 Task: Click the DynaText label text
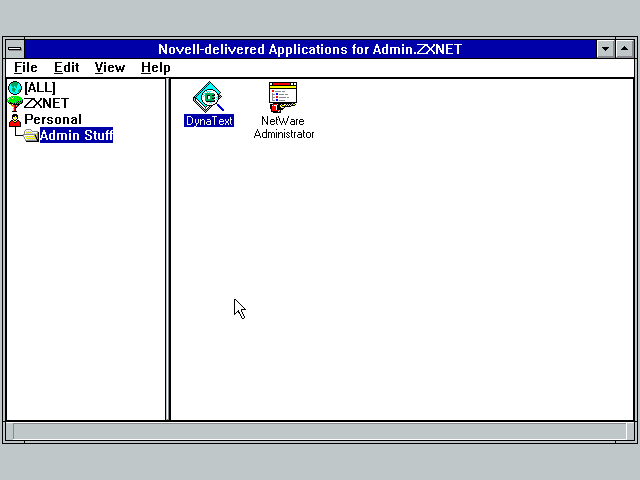[209, 121]
